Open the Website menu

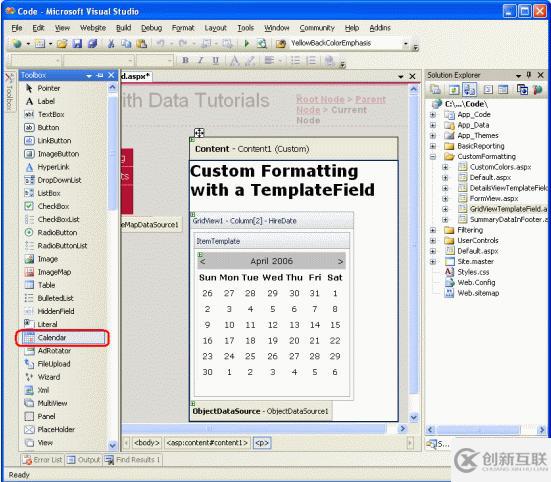[93, 28]
